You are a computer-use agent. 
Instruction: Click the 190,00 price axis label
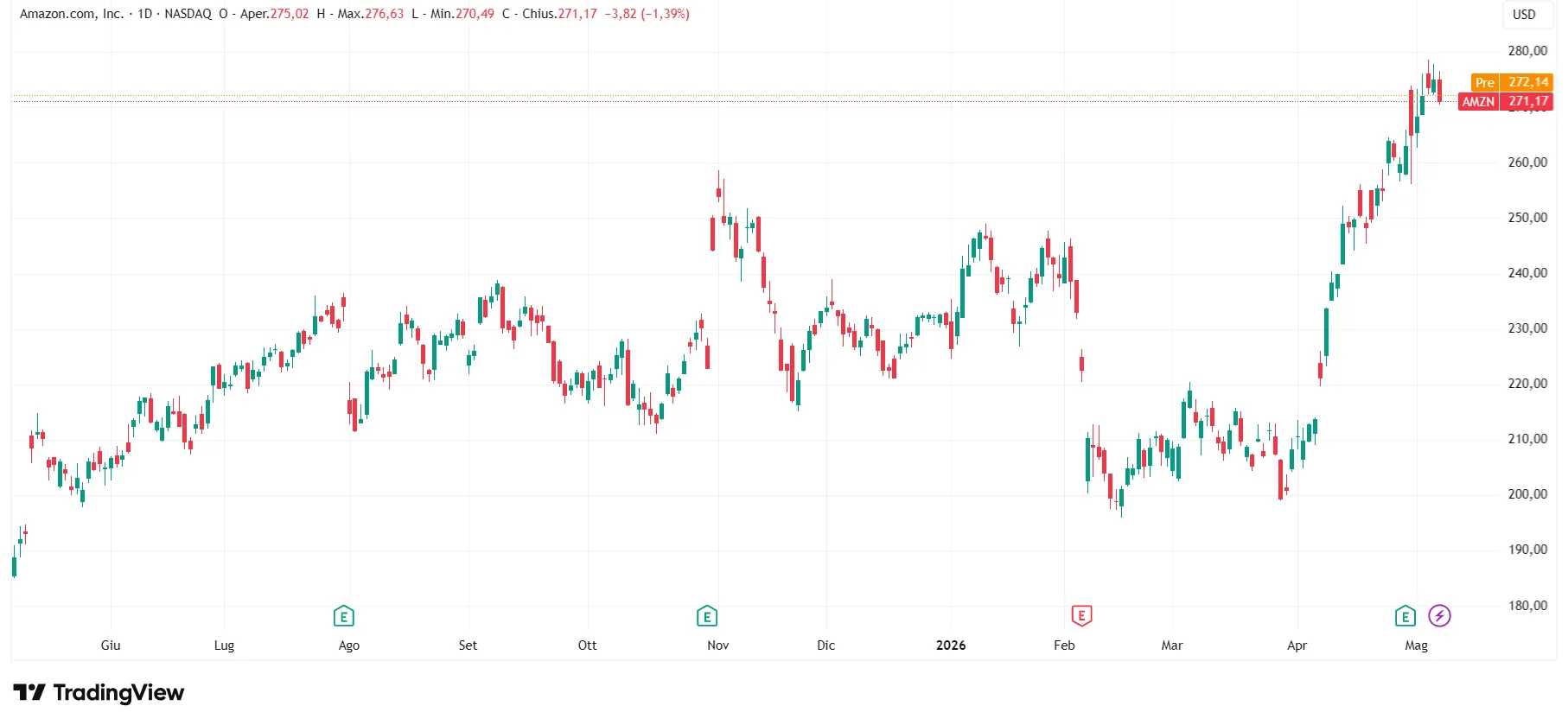tap(1527, 550)
